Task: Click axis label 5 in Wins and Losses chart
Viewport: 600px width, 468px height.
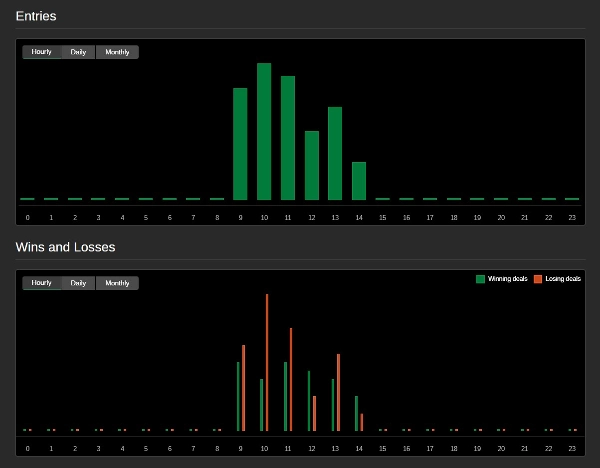Action: point(146,448)
